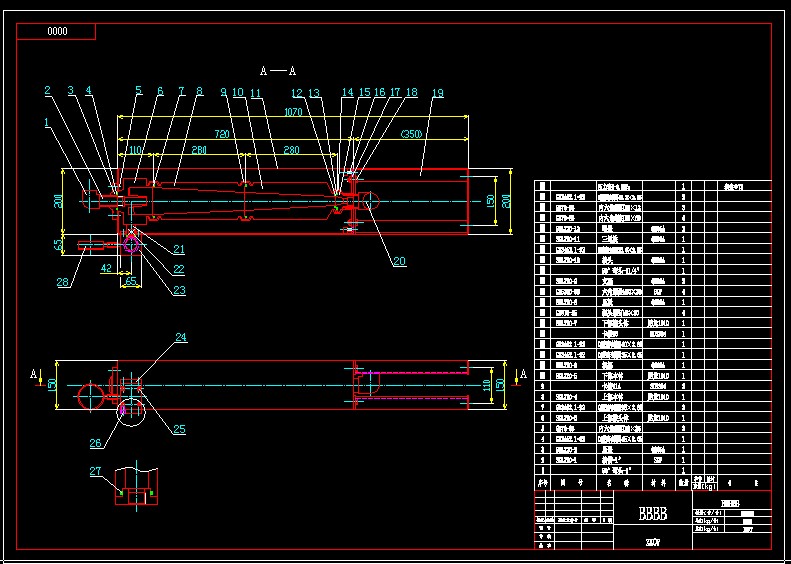Click part callout number 11
This screenshot has width=791, height=564.
coord(256,93)
